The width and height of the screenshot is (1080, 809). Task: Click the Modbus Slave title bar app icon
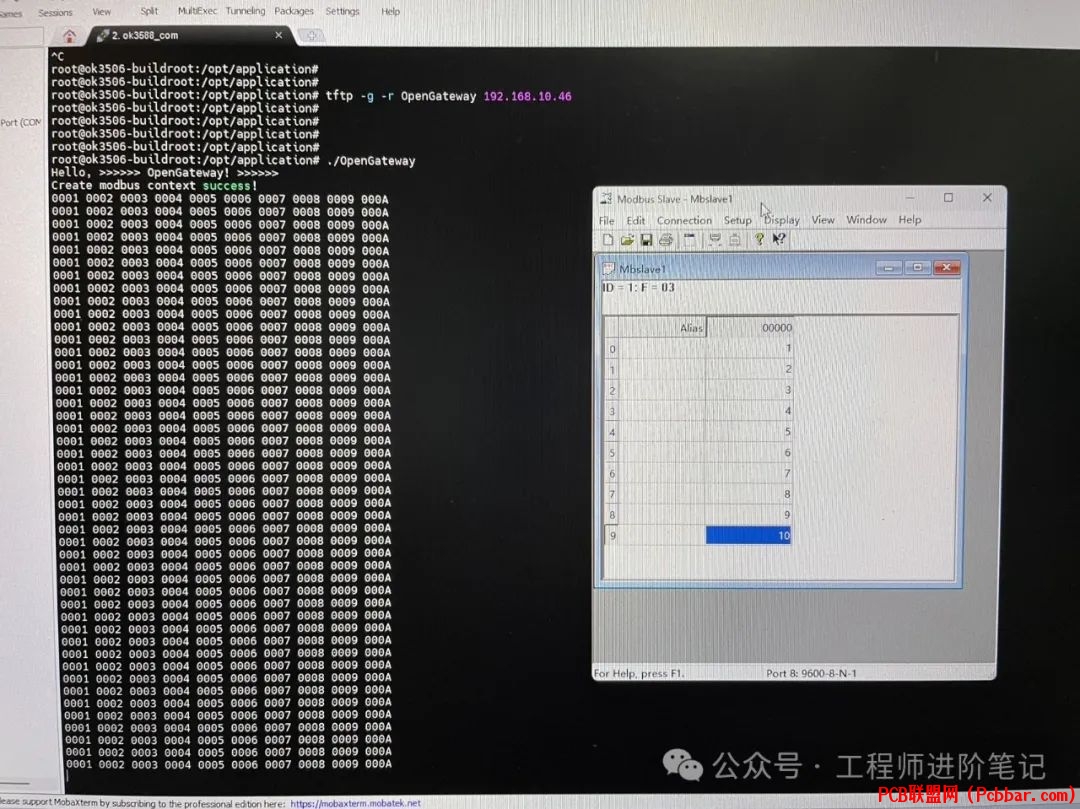coord(606,198)
